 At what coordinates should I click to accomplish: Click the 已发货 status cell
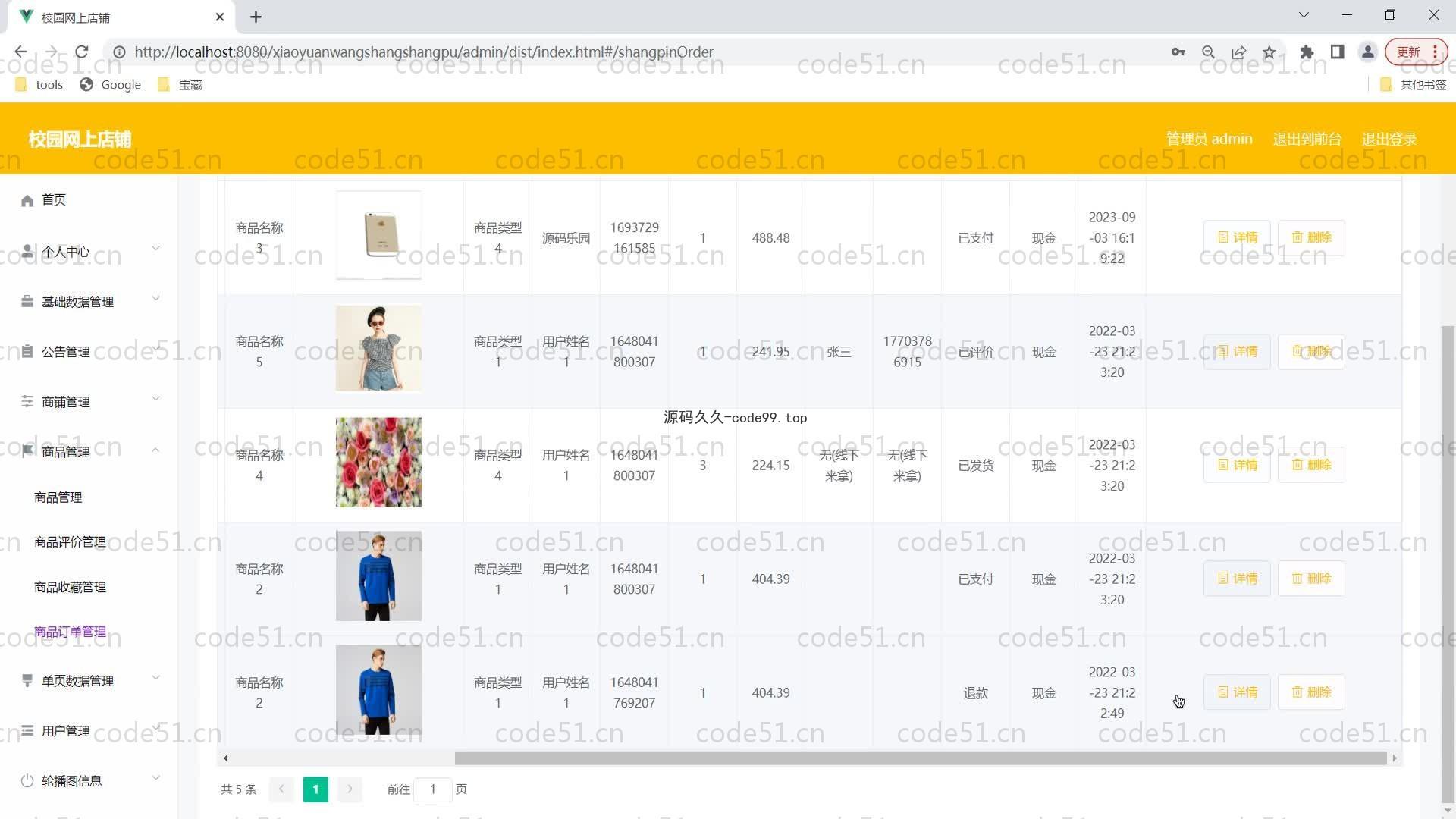click(x=975, y=466)
